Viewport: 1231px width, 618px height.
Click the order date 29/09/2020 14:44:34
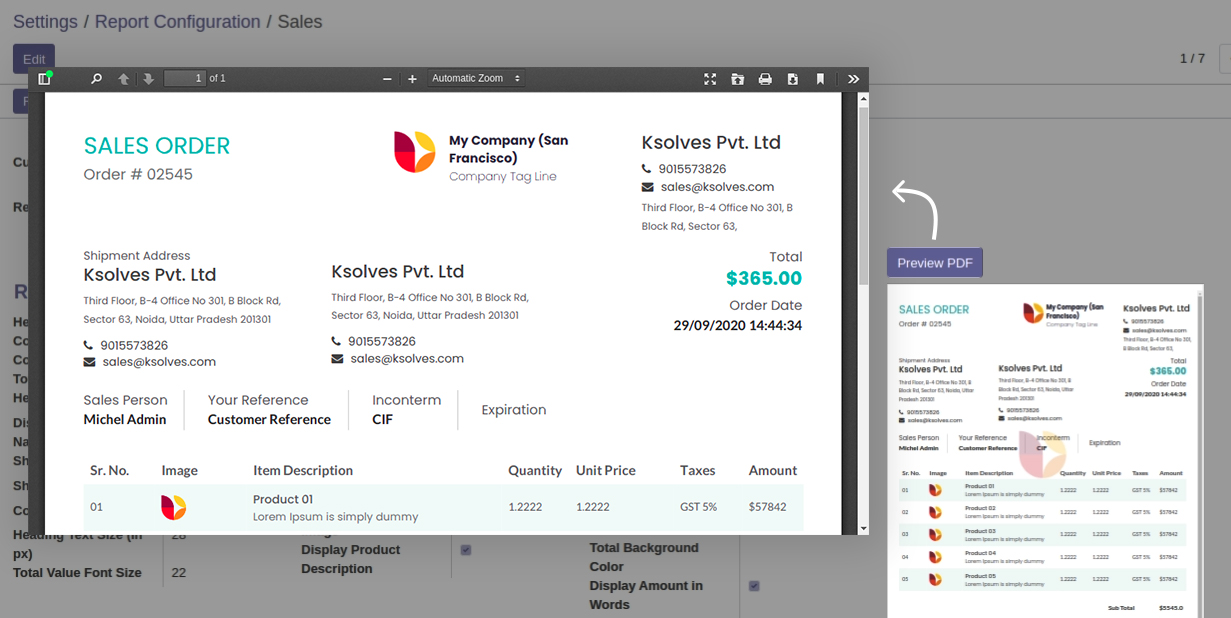[737, 325]
